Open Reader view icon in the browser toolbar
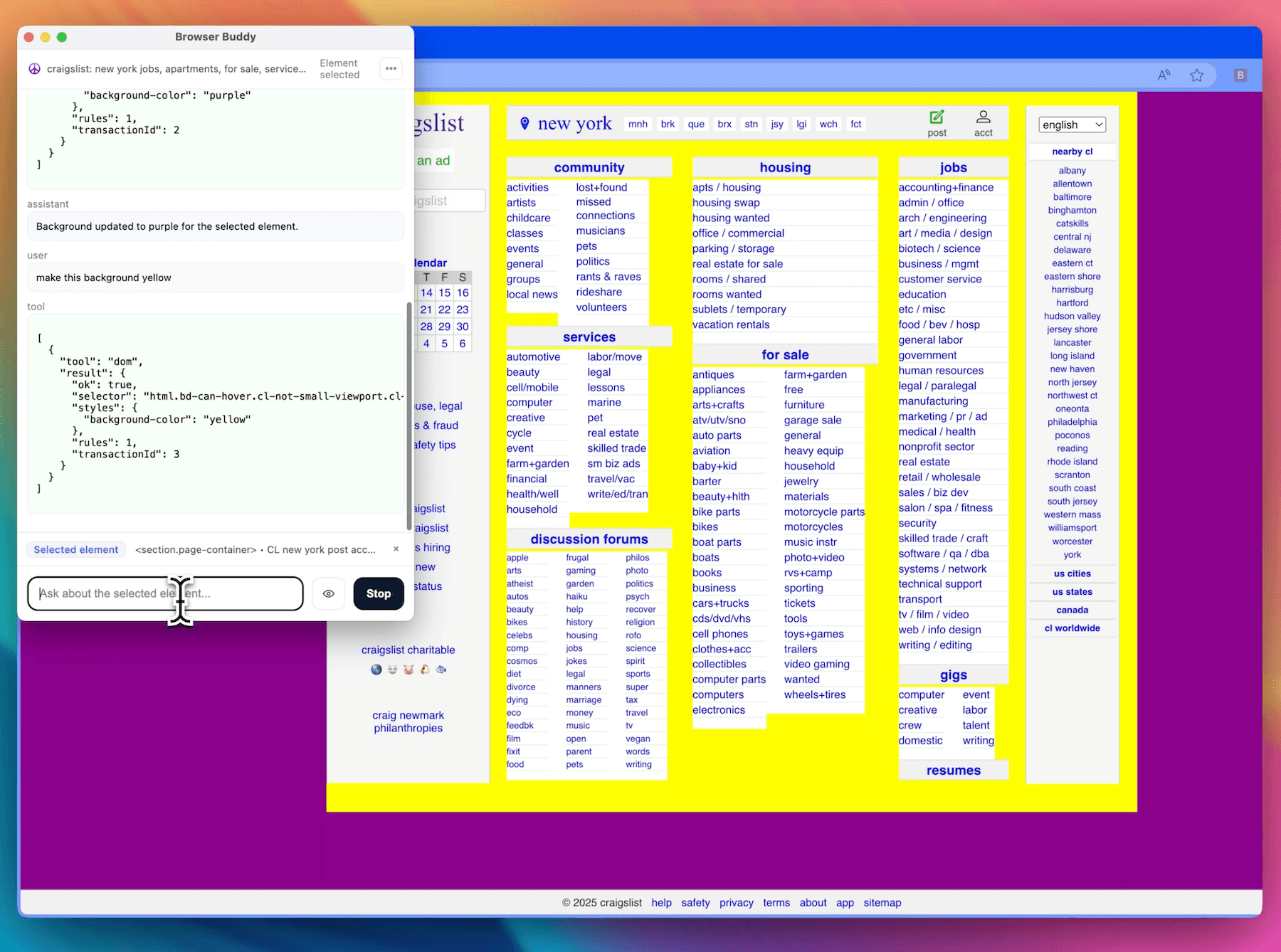 pyautogui.click(x=1164, y=75)
